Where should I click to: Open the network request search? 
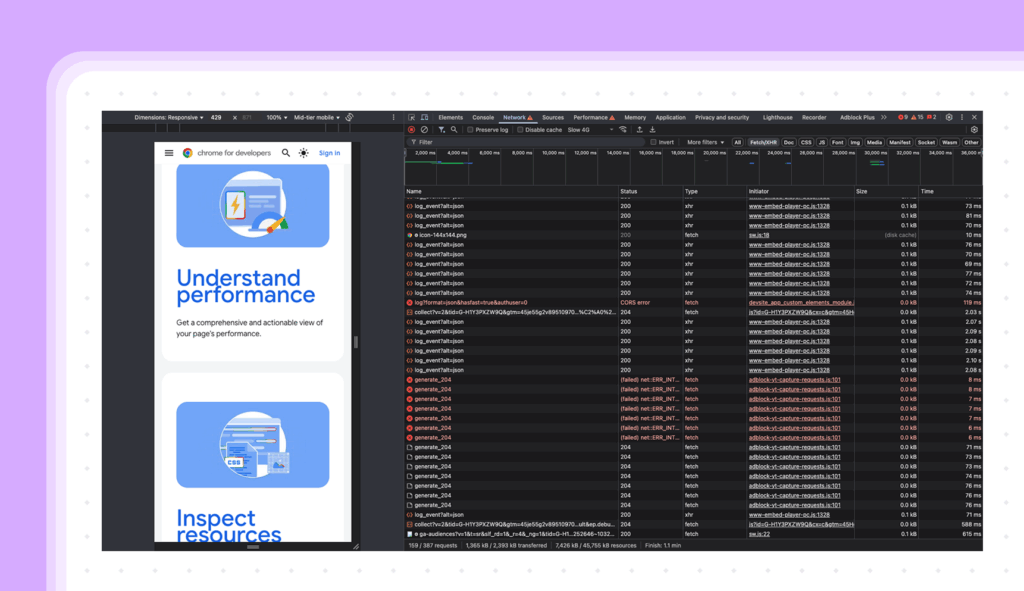point(453,130)
